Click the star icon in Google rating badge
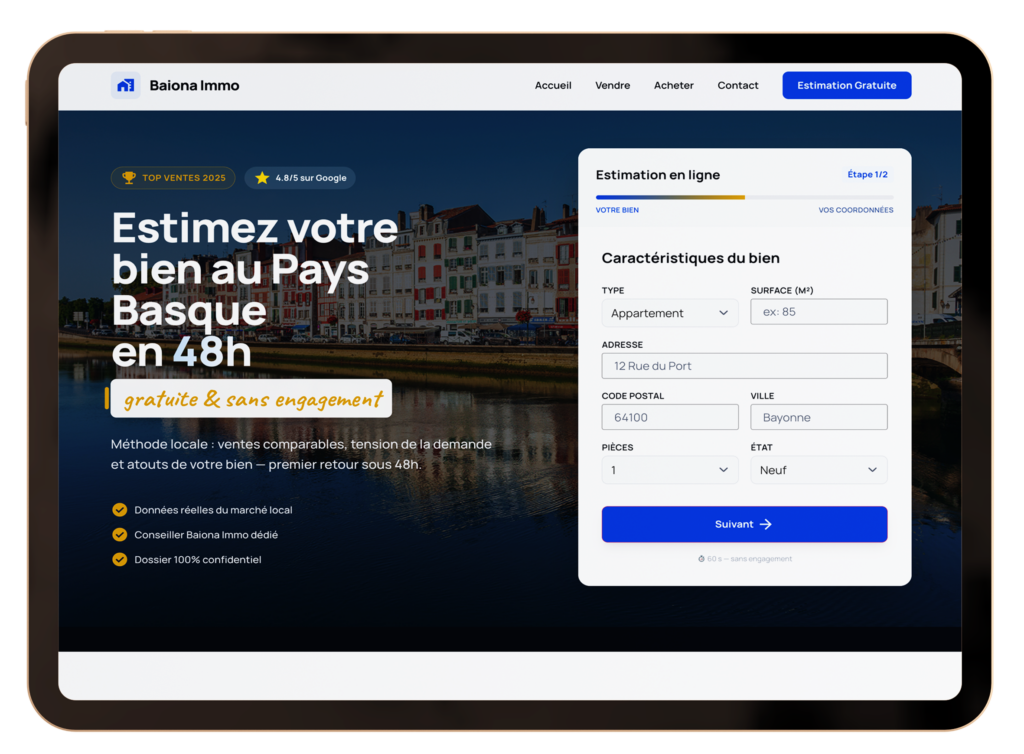The width and height of the screenshot is (1024, 754). [x=262, y=178]
